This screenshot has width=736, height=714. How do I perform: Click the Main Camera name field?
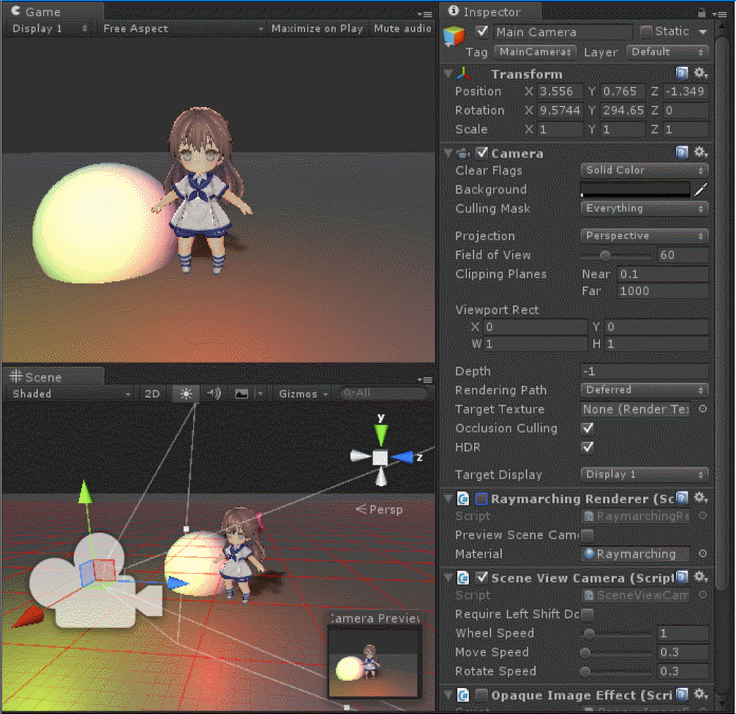[563, 32]
